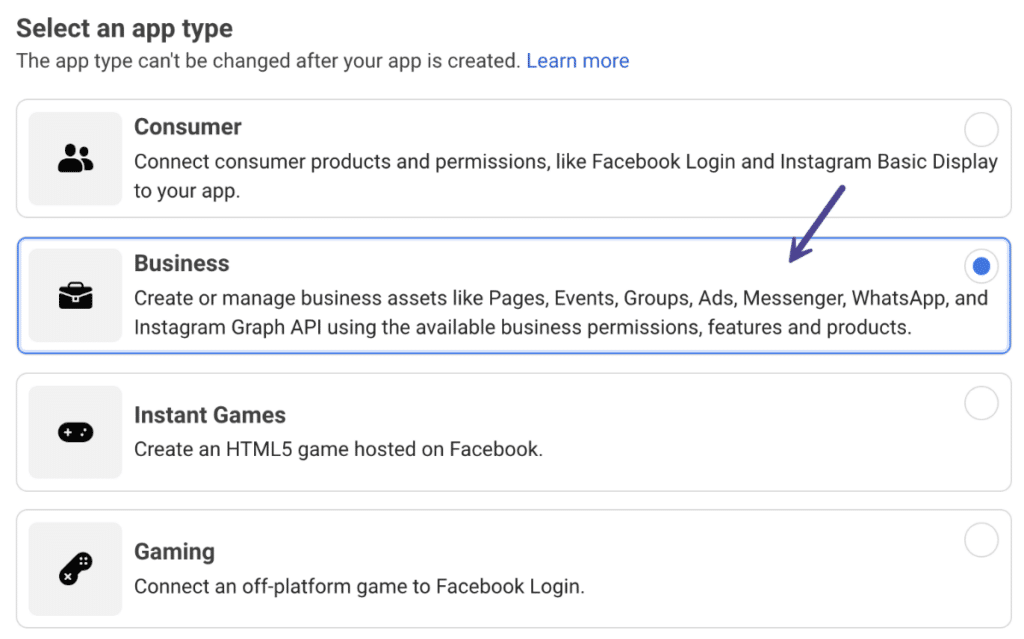Click the purple arrow annotation
Image resolution: width=1024 pixels, height=639 pixels.
point(817,224)
